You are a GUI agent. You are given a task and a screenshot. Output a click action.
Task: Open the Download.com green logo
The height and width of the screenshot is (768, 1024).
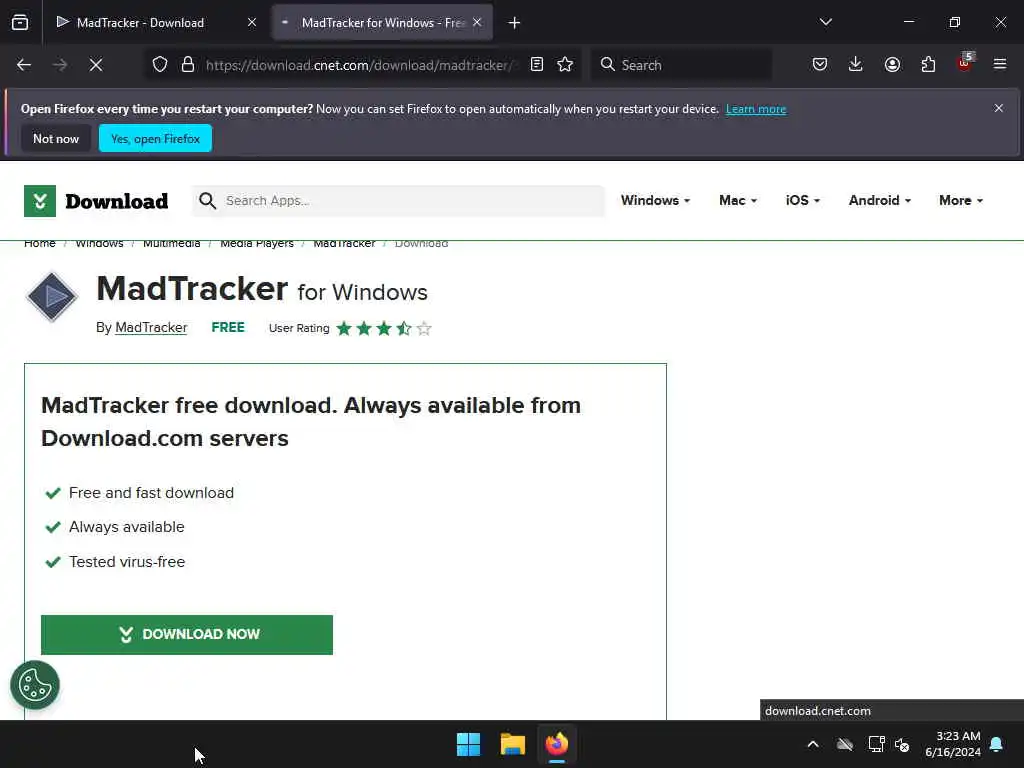(40, 201)
